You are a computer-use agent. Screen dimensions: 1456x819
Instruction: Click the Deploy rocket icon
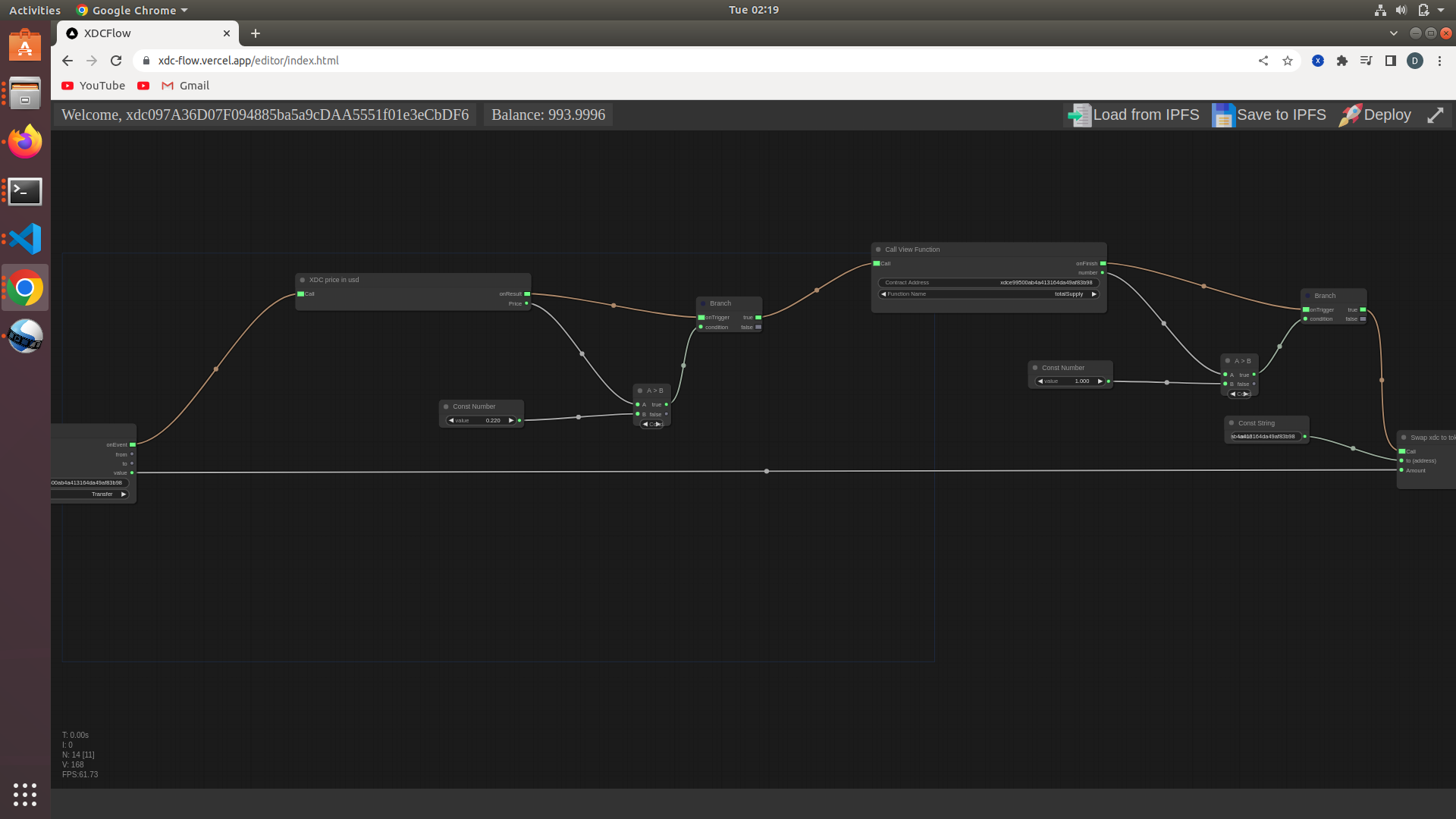click(1350, 115)
